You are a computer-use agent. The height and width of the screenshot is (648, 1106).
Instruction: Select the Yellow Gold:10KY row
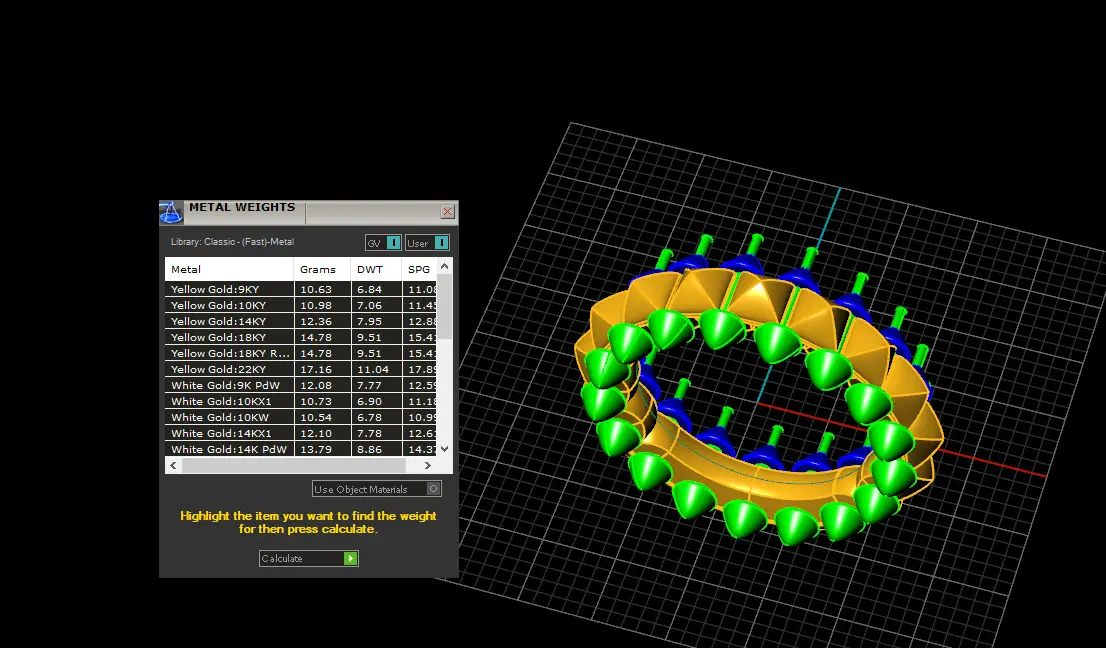tap(300, 305)
